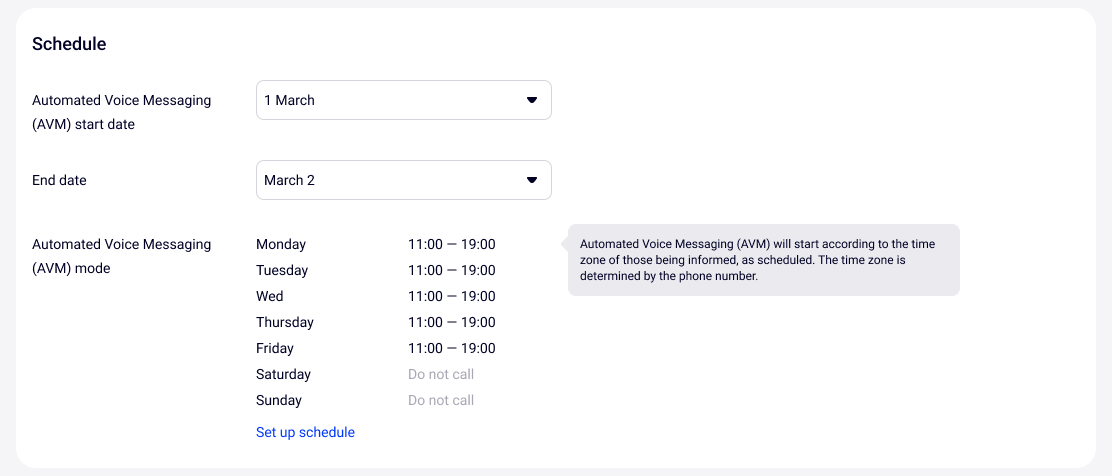Select the Monday schedule row
1112x476 pixels.
281,244
